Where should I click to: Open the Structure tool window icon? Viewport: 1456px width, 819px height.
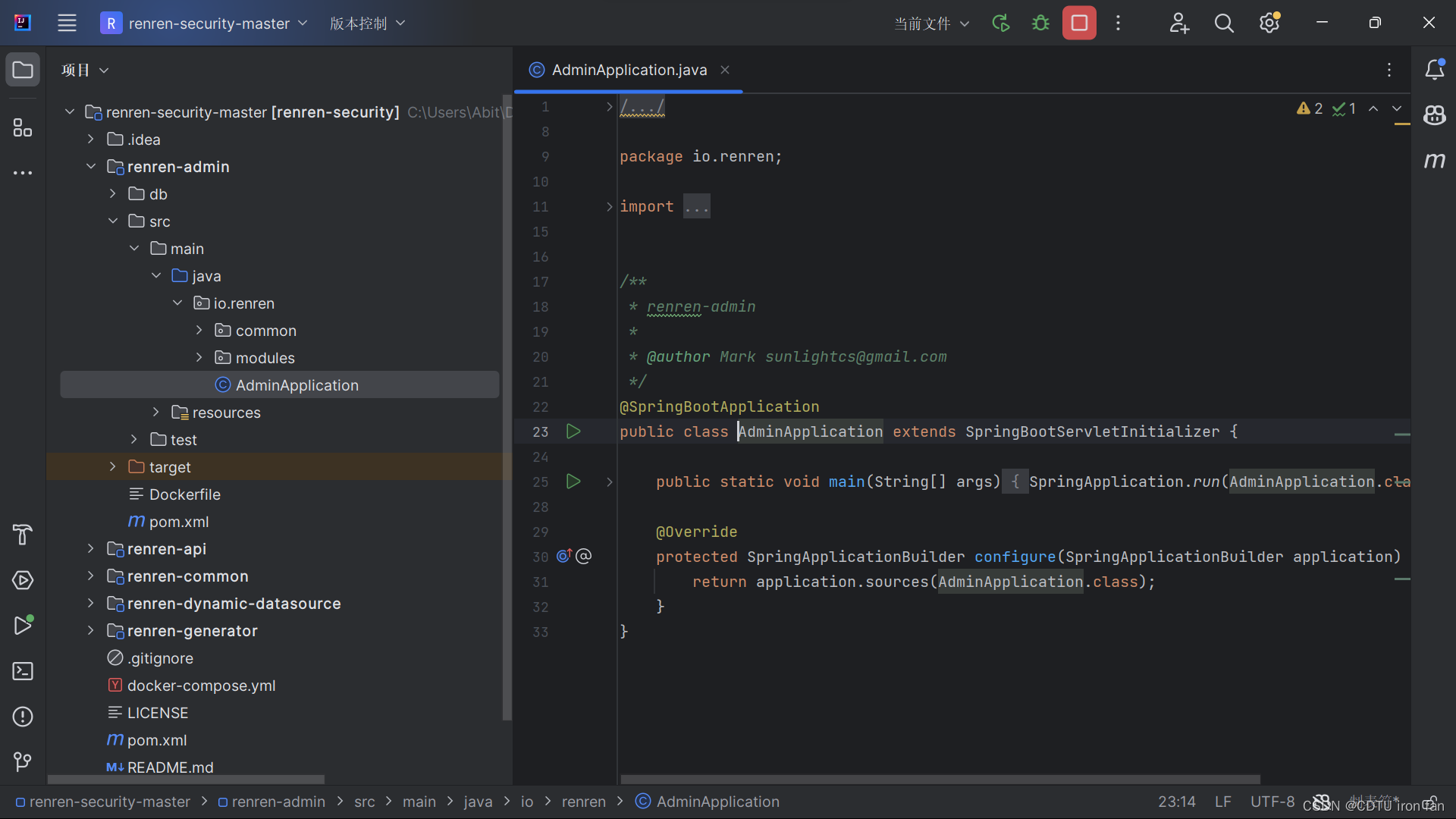click(x=23, y=128)
